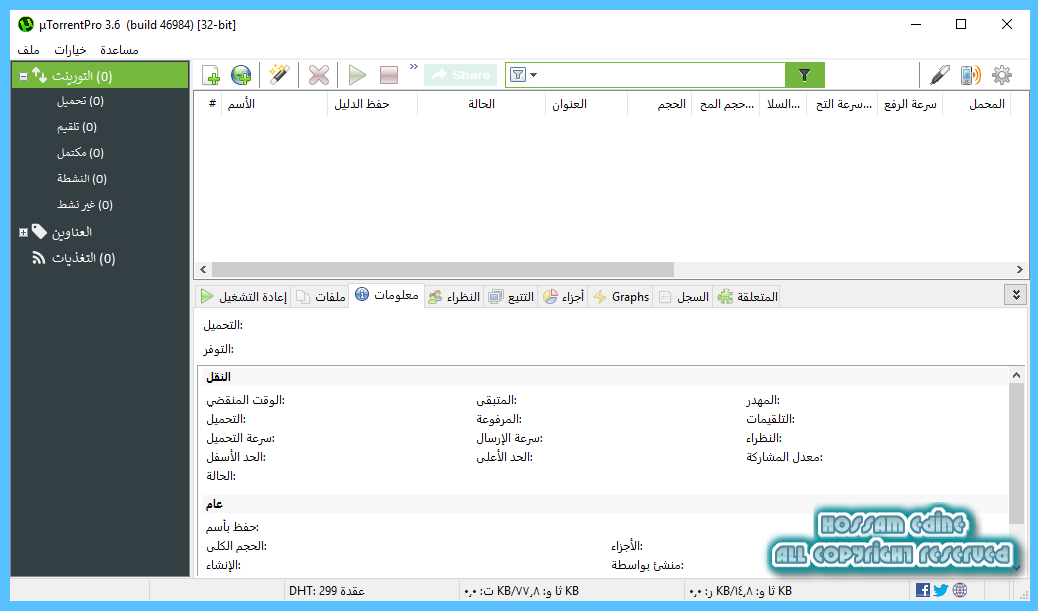Switch to إعادة التشغيل tab
This screenshot has width=1038, height=611.
(x=244, y=297)
